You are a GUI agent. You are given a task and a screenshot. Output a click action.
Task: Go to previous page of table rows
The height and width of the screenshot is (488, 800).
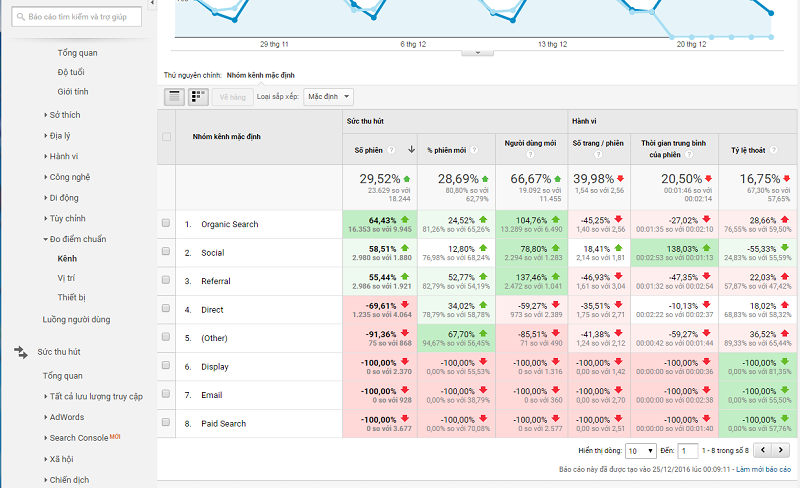(761, 451)
